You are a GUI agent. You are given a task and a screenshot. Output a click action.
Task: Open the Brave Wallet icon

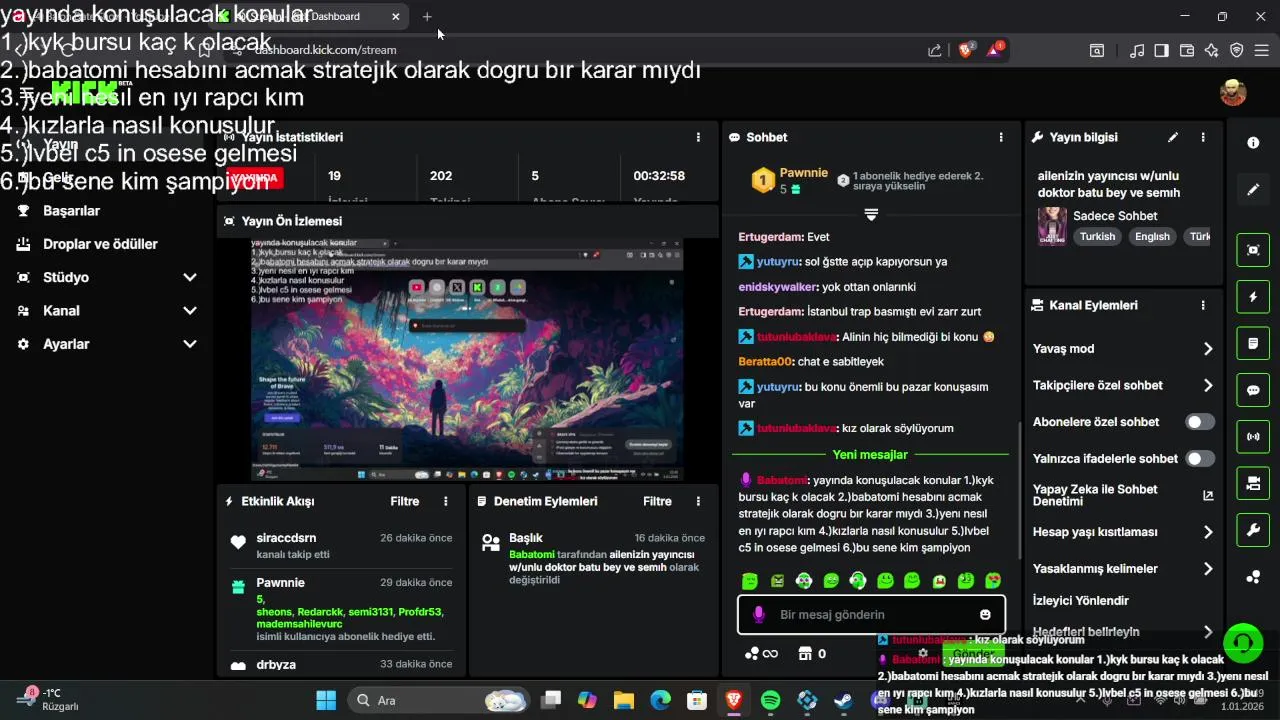[1187, 50]
